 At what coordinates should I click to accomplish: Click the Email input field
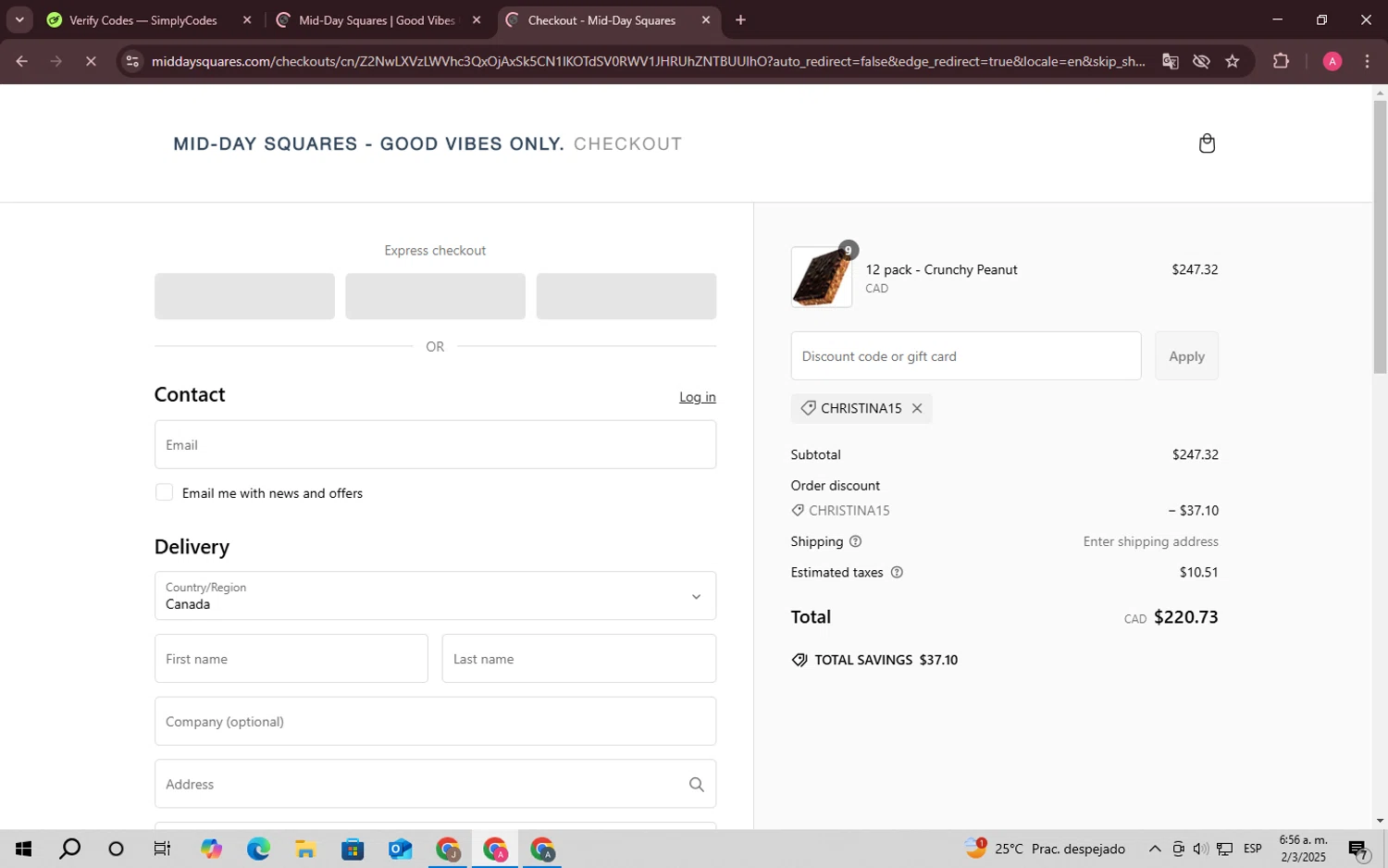(x=435, y=445)
